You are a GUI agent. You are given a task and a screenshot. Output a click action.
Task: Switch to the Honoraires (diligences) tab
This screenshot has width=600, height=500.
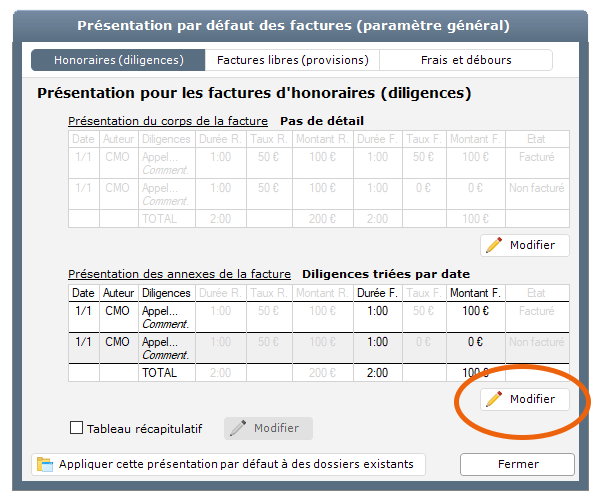coord(119,60)
